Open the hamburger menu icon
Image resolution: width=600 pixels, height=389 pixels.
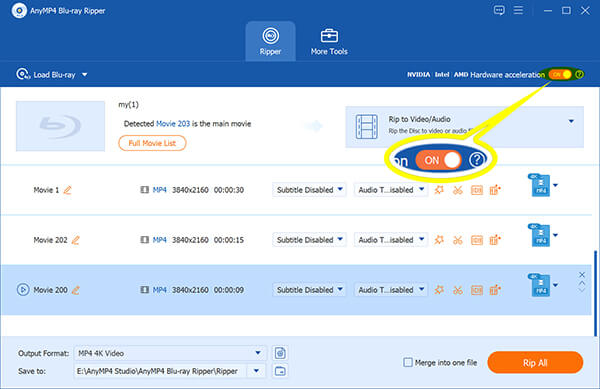coord(518,10)
